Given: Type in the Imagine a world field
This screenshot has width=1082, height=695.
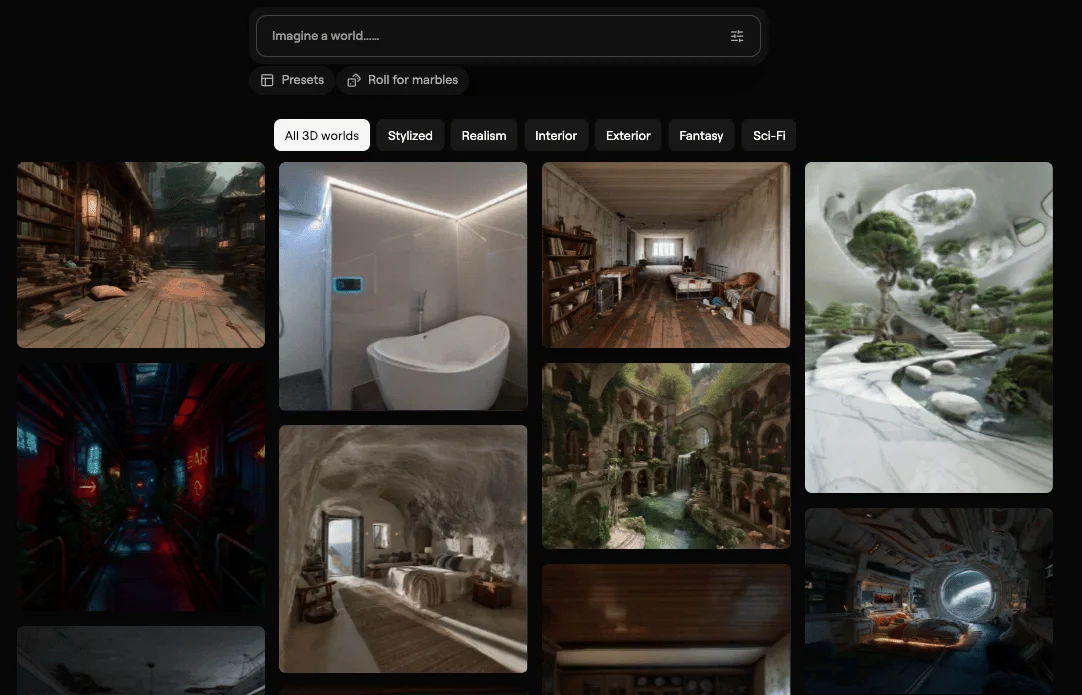Looking at the screenshot, I should tap(490, 36).
